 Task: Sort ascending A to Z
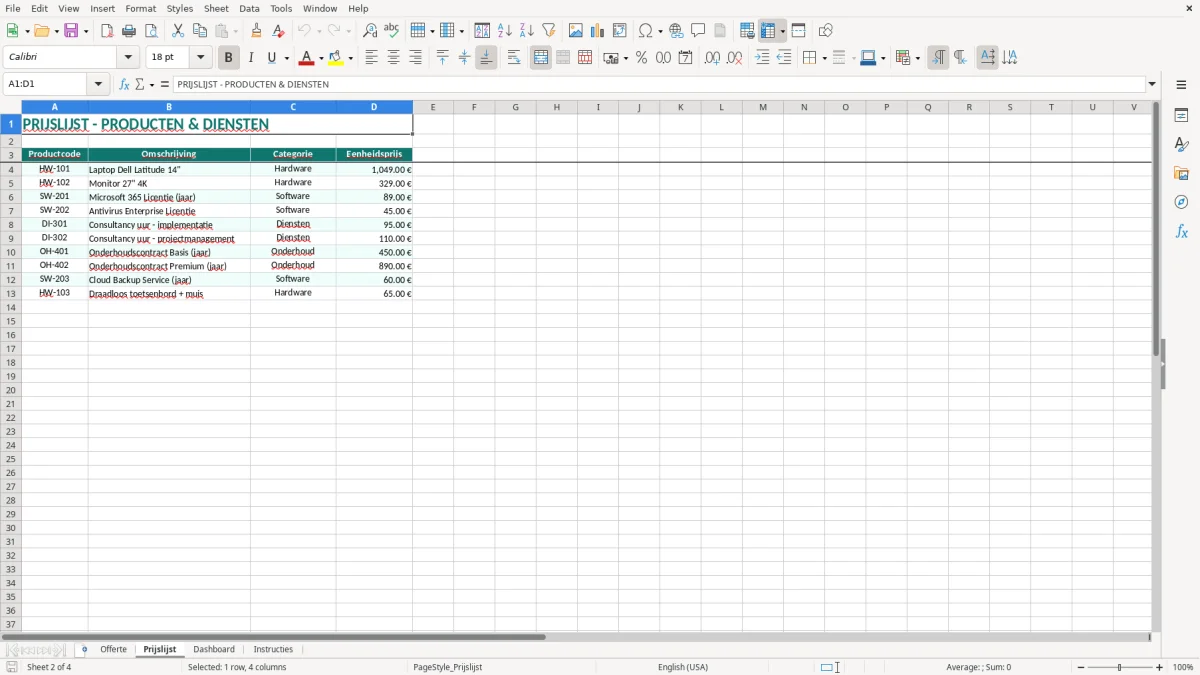(x=504, y=31)
